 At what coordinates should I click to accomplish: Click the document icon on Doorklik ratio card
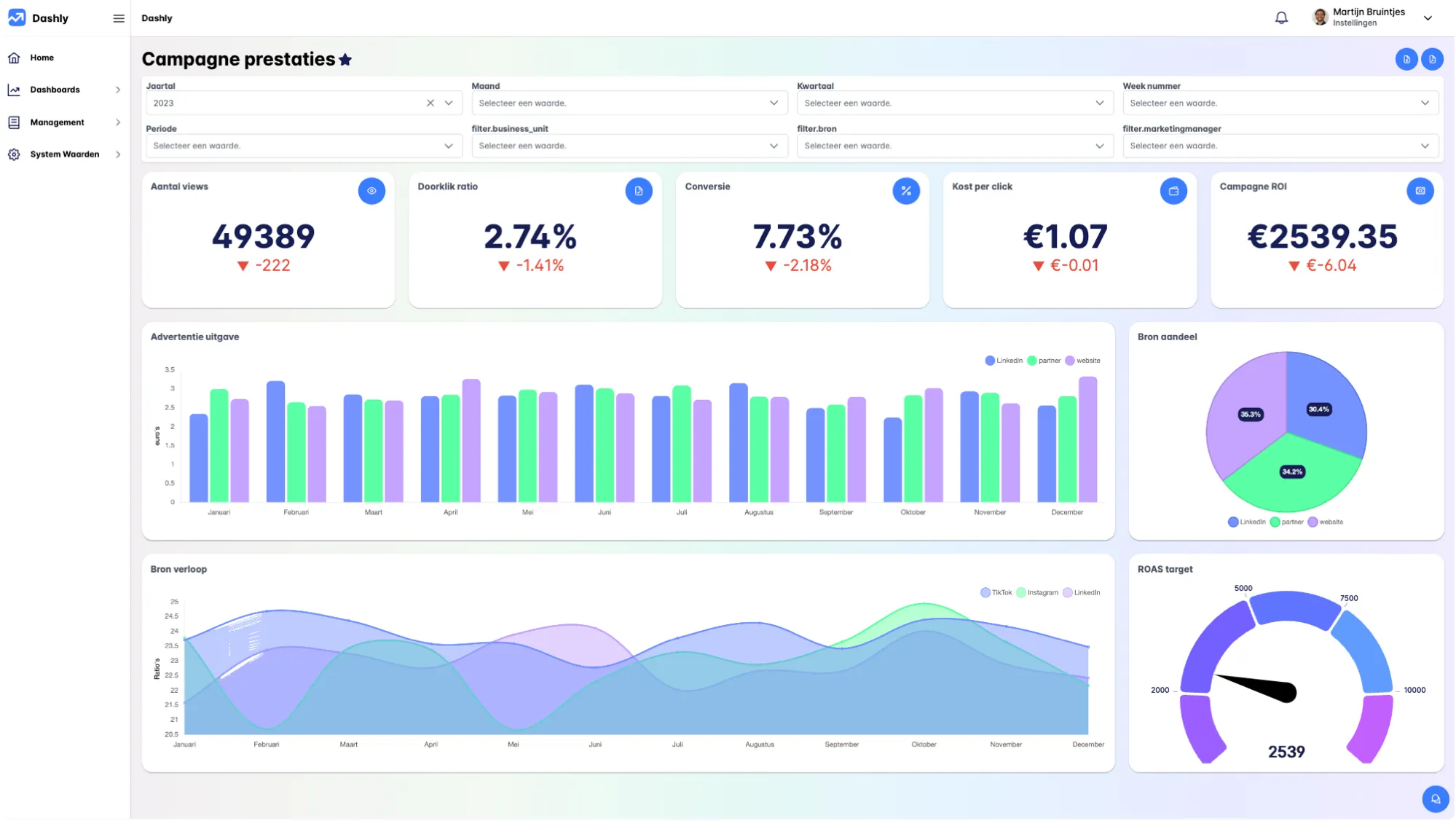point(639,191)
